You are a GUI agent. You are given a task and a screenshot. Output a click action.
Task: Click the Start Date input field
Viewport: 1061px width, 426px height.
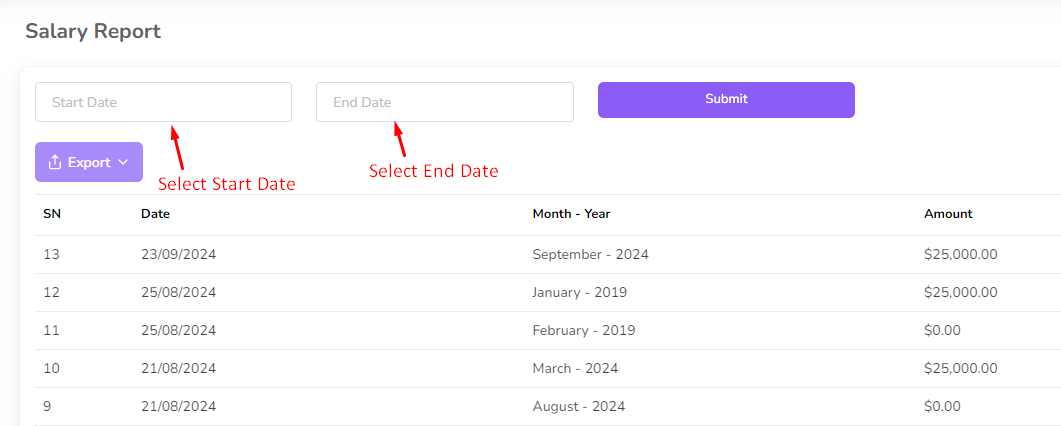(163, 102)
